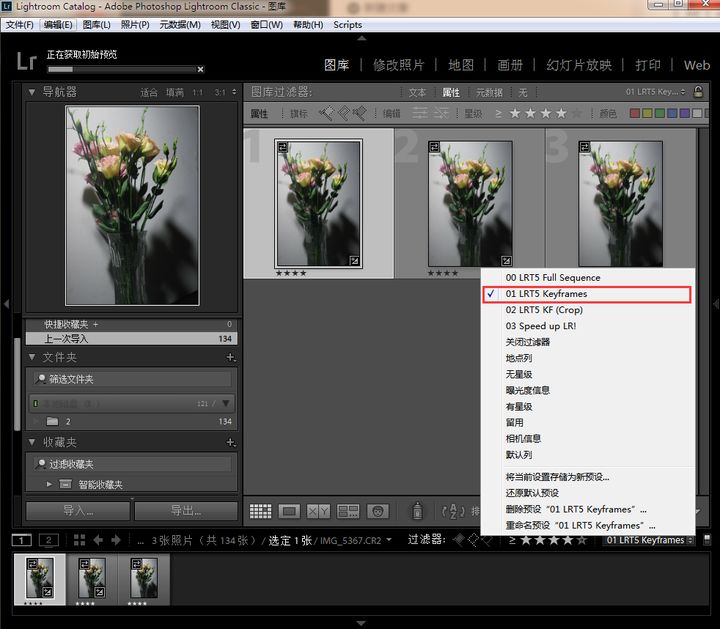Switch to grid view in toolbar
Viewport: 720px width, 629px height.
(260, 511)
